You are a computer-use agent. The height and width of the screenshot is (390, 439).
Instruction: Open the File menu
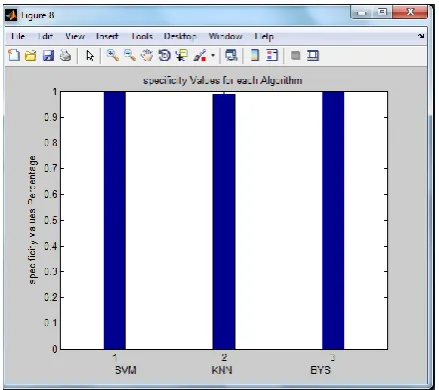point(18,36)
